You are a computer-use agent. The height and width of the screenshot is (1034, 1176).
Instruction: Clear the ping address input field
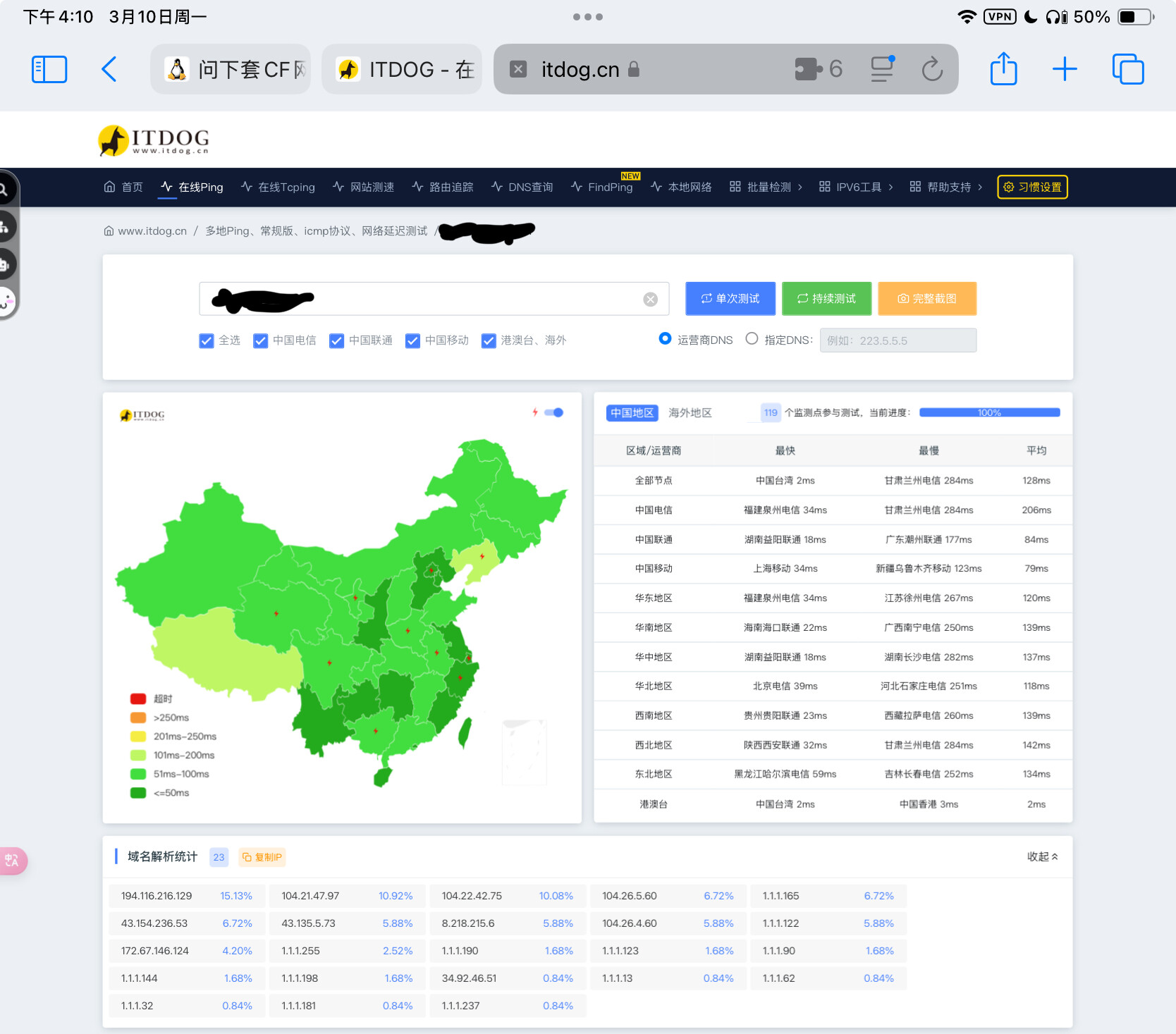(x=650, y=300)
